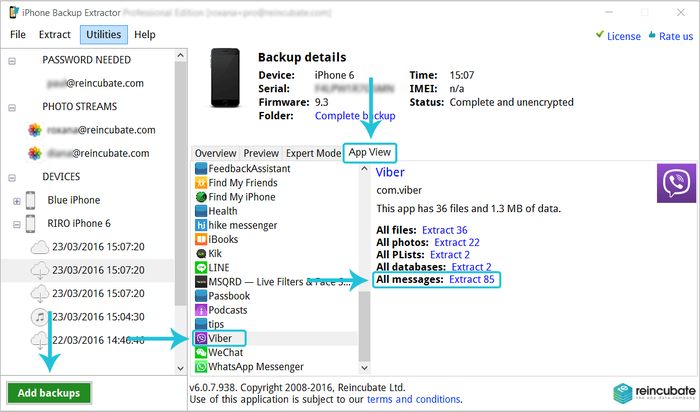700x412 pixels.
Task: Click the Viber icon in app list
Action: point(201,338)
